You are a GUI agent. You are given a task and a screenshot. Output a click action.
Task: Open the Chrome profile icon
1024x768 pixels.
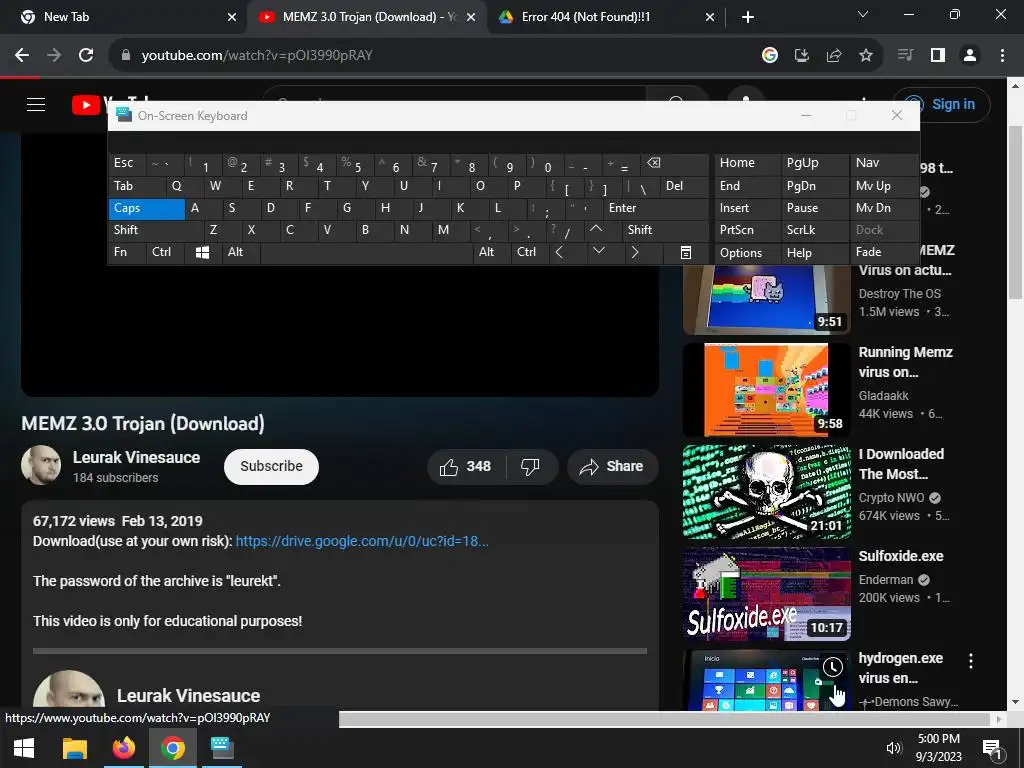(970, 56)
